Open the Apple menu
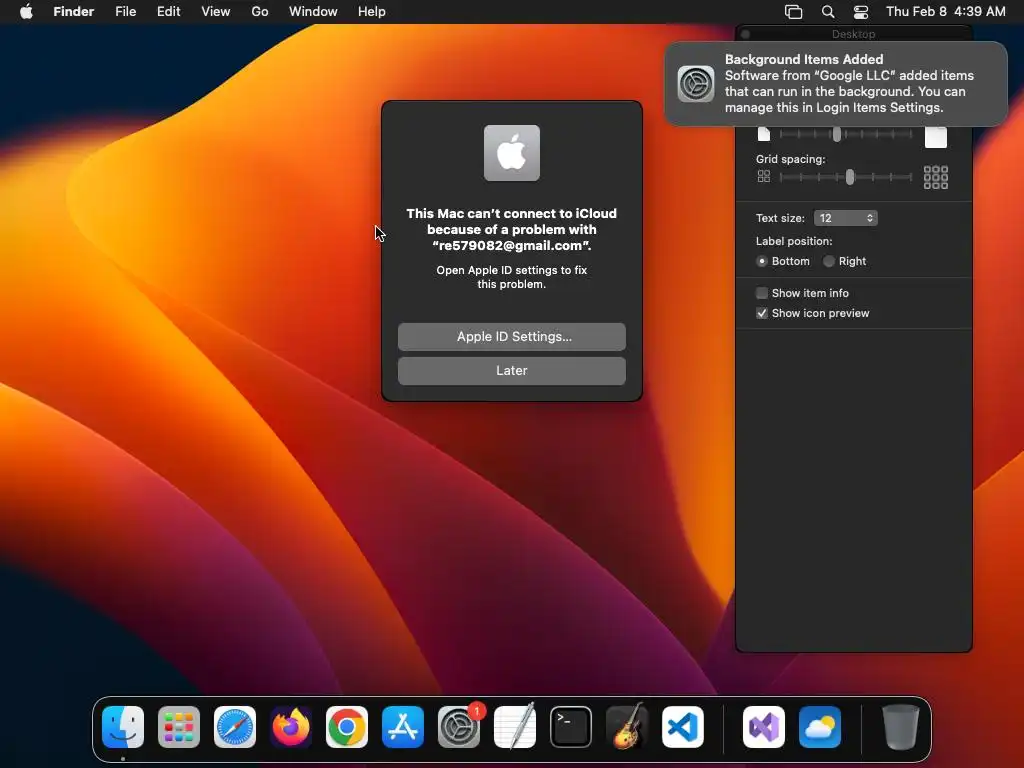 (x=26, y=12)
